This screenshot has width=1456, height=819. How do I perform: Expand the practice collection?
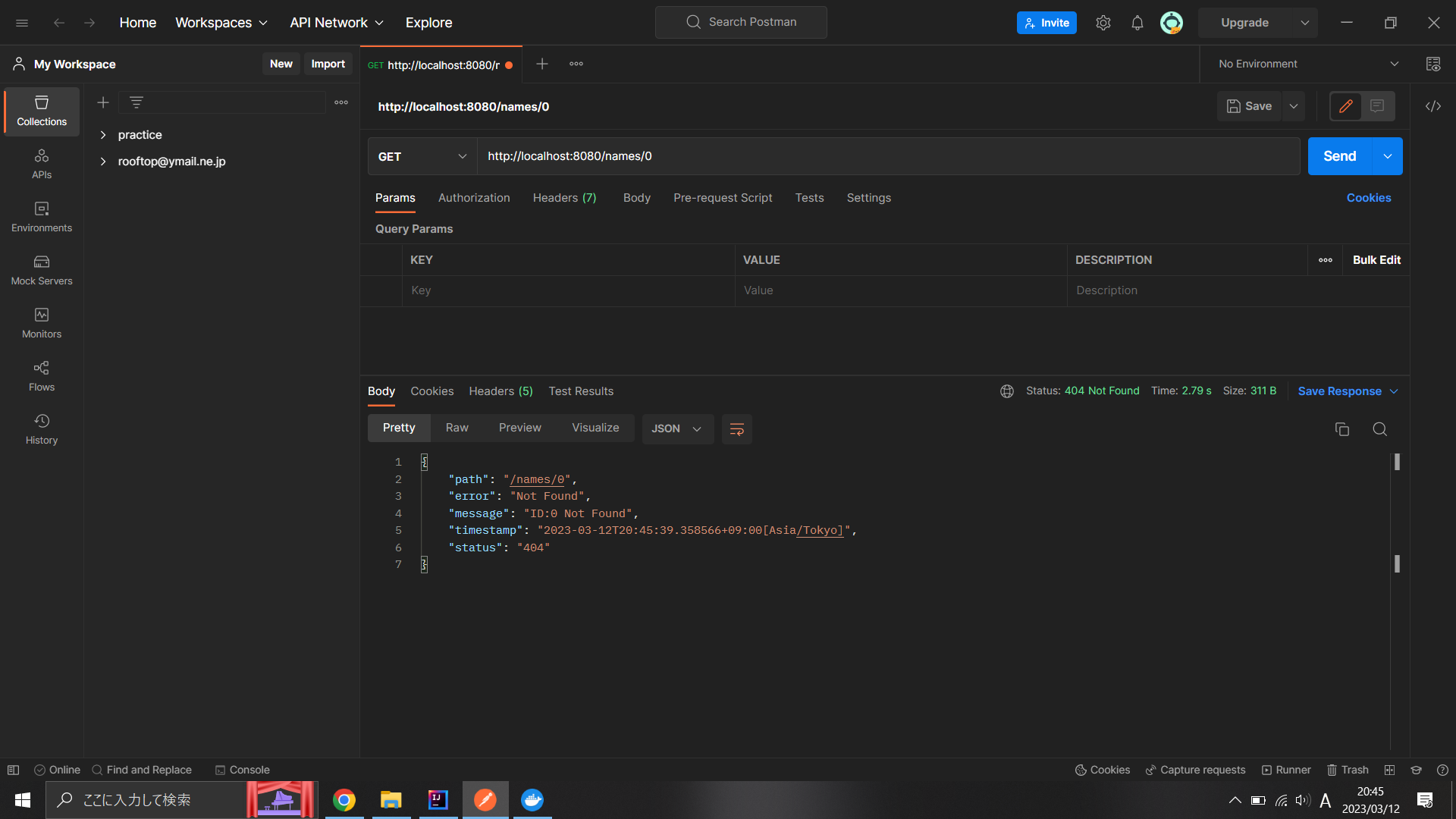coord(103,134)
